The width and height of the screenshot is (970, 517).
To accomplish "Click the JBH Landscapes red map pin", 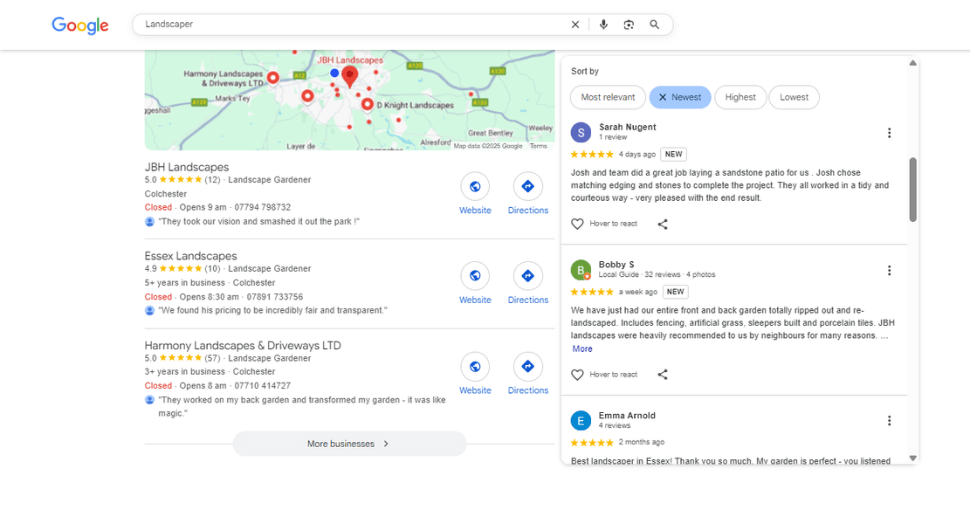I will click(x=350, y=77).
